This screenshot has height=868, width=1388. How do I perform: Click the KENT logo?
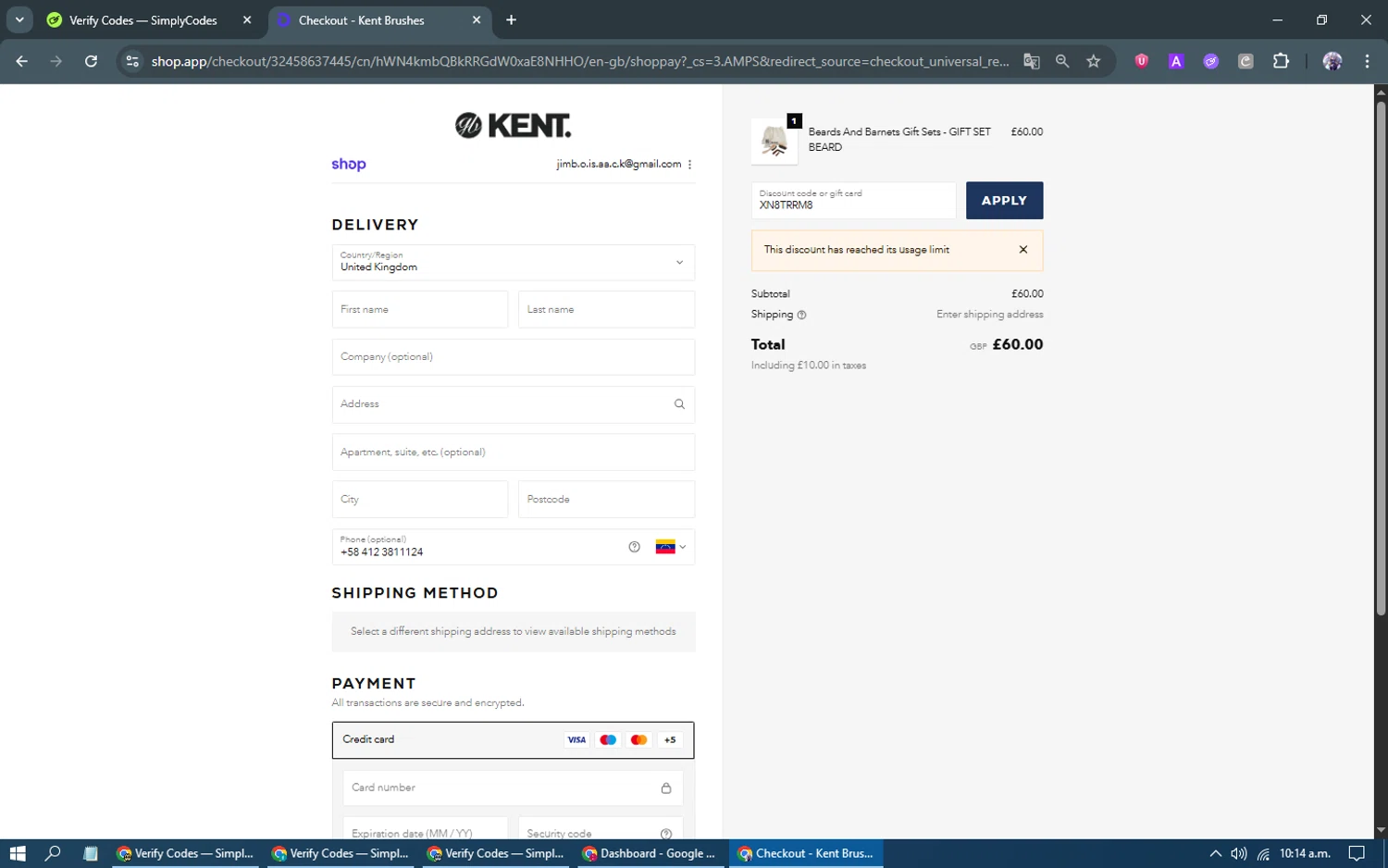pos(513,125)
